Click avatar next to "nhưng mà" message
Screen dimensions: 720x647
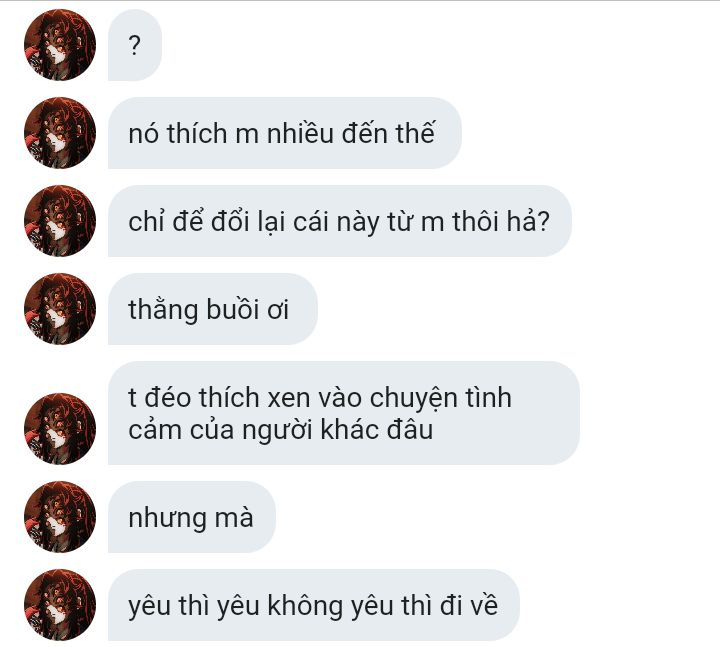pyautogui.click(x=60, y=517)
